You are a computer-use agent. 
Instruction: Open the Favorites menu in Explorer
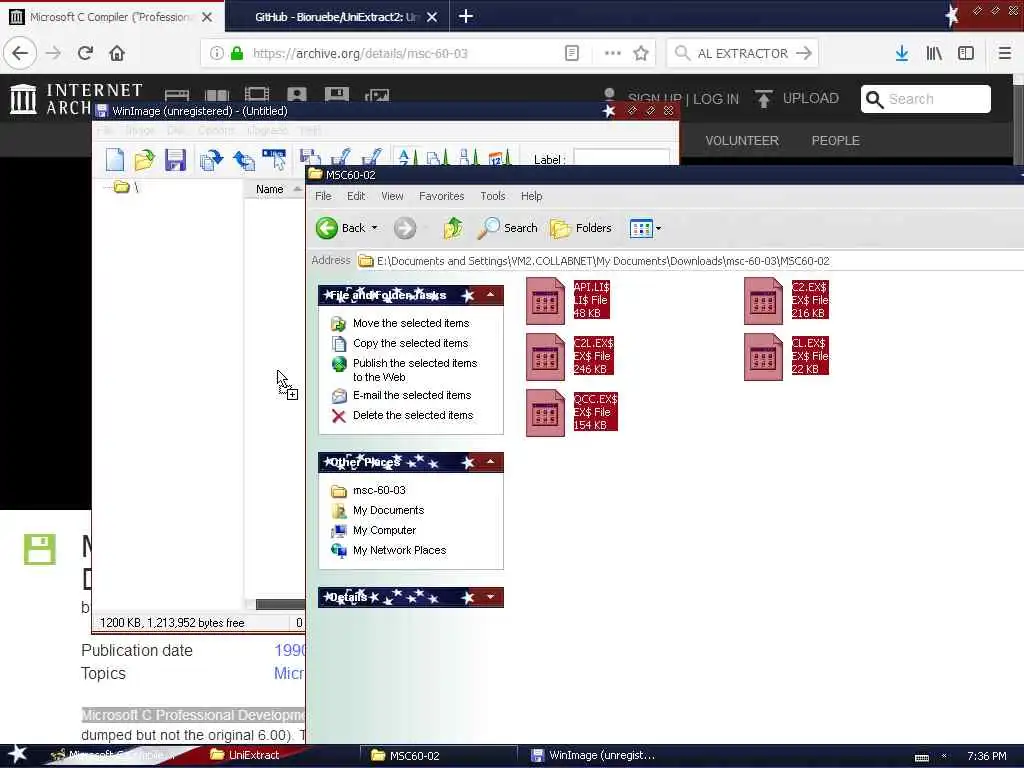441,196
